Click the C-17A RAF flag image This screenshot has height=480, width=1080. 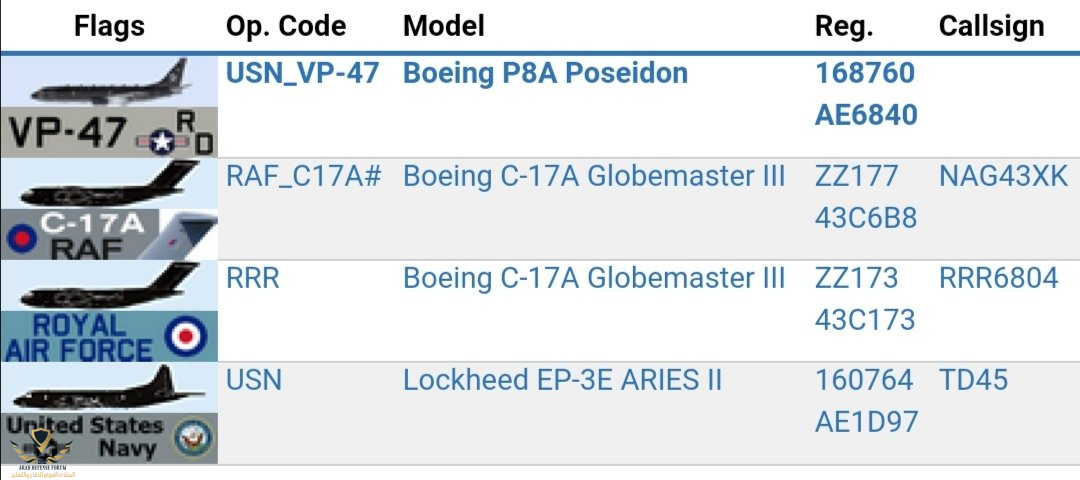[x=108, y=209]
